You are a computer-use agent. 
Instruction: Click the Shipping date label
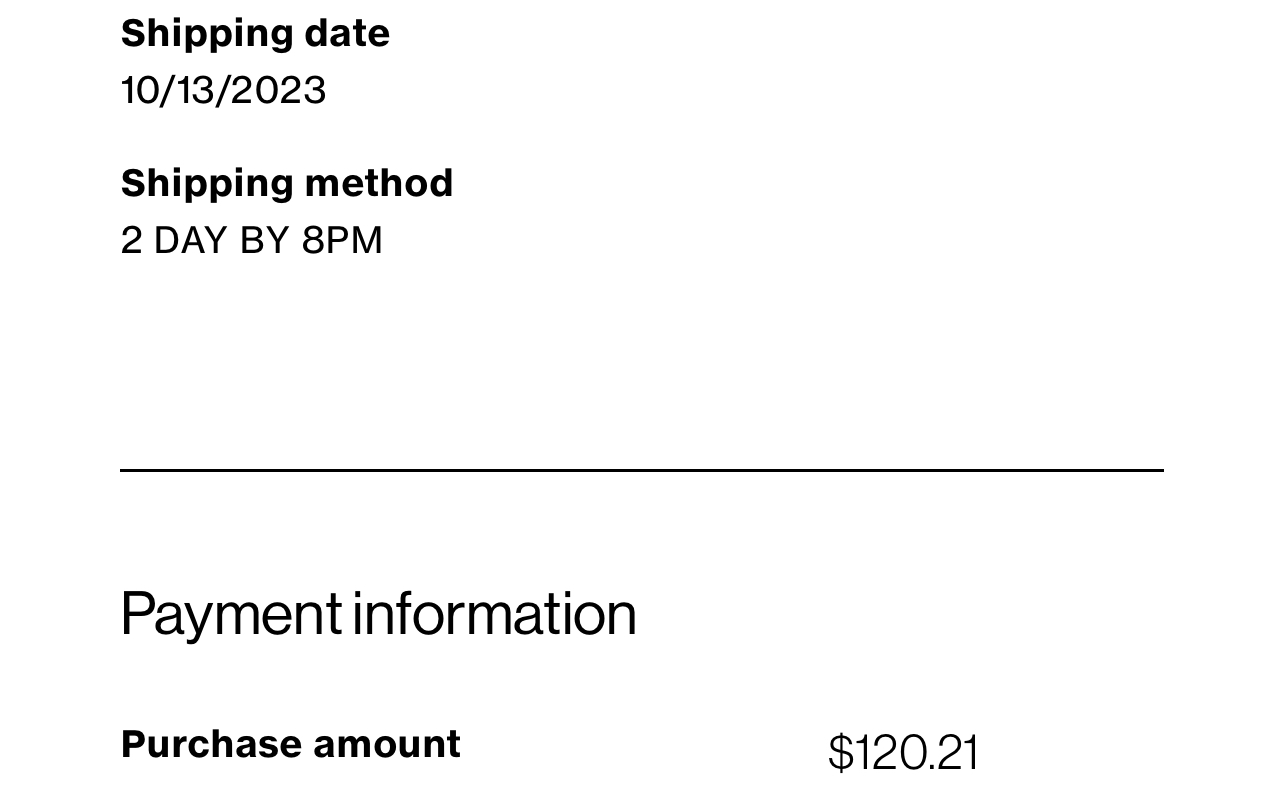point(255,35)
